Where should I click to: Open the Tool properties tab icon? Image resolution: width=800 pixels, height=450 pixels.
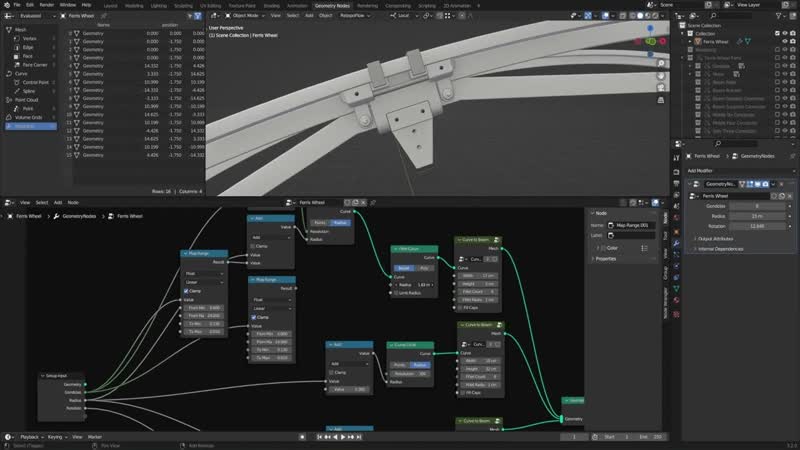click(677, 159)
